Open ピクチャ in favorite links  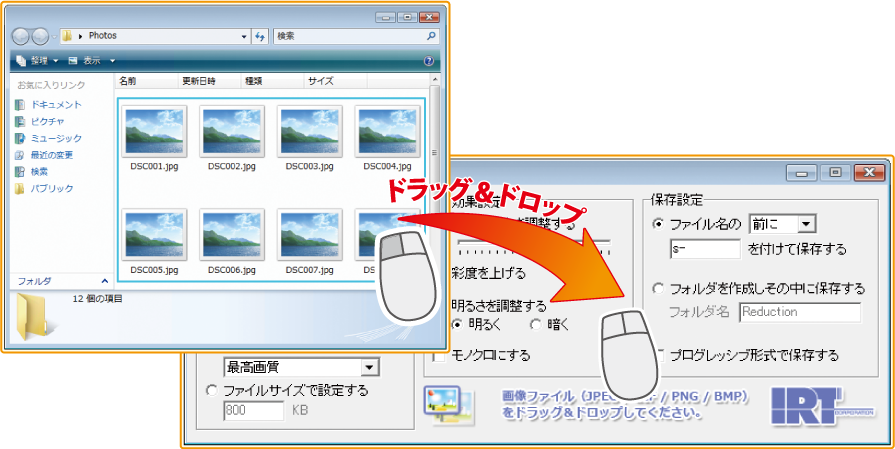[x=48, y=121]
